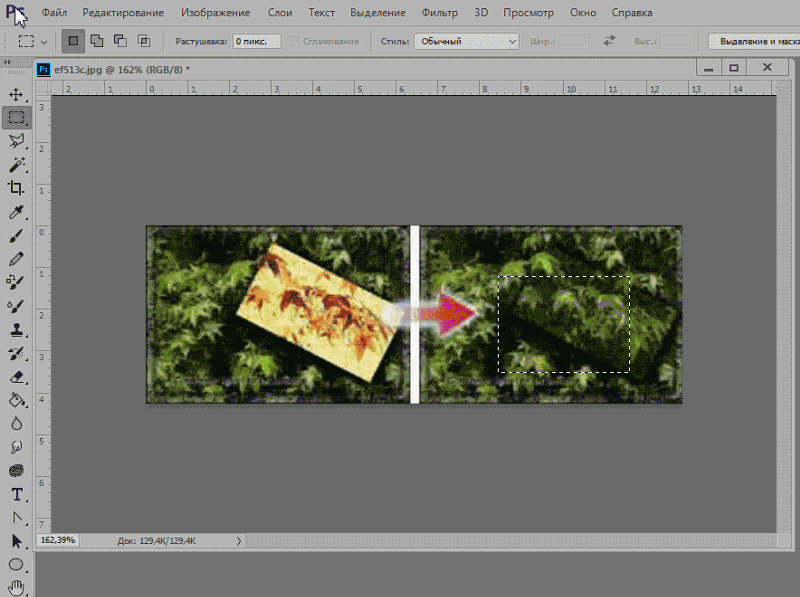The width and height of the screenshot is (800, 597).
Task: Select the Crop tool
Action: 16,188
